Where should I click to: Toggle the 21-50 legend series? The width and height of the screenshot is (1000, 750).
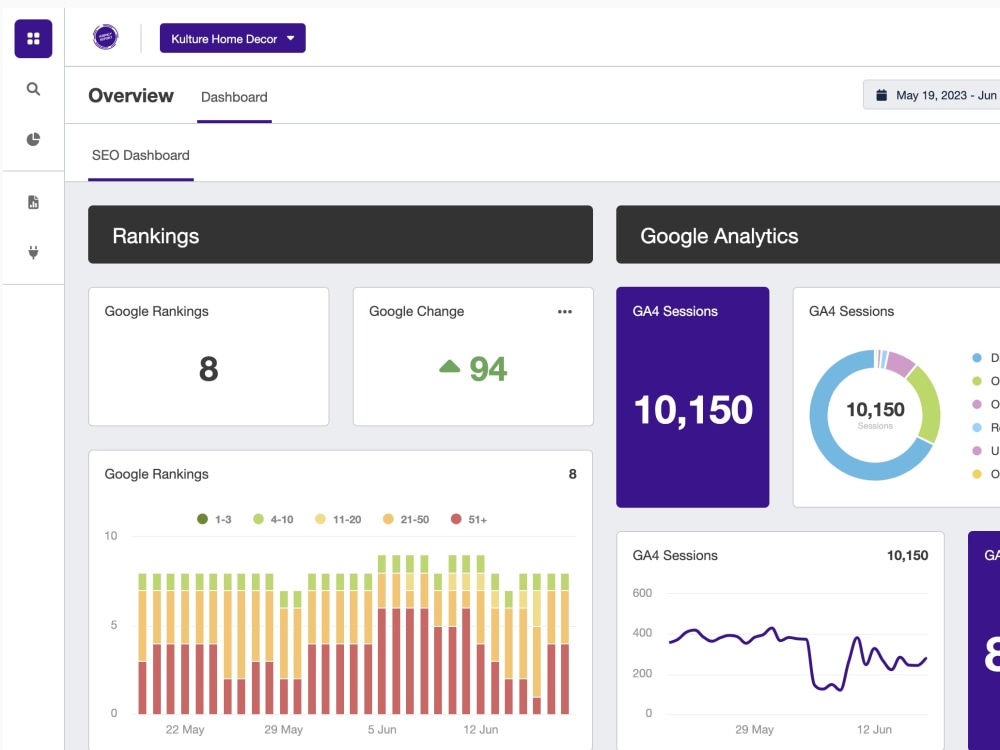[406, 519]
